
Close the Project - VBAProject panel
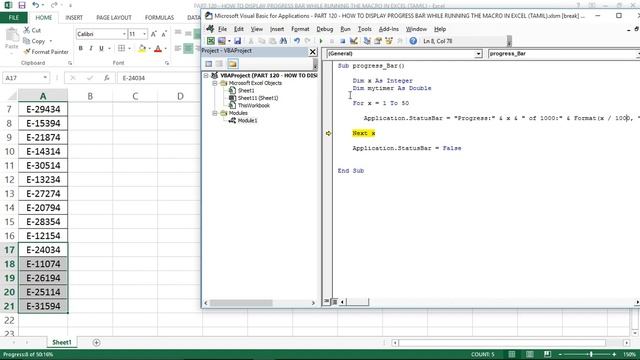(x=313, y=51)
